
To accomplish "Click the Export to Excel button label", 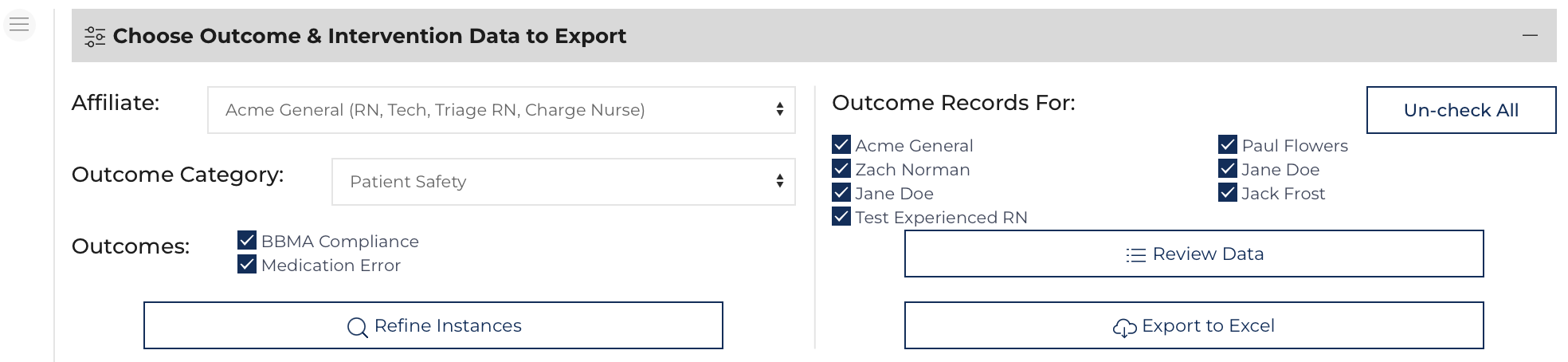I will [x=1208, y=325].
